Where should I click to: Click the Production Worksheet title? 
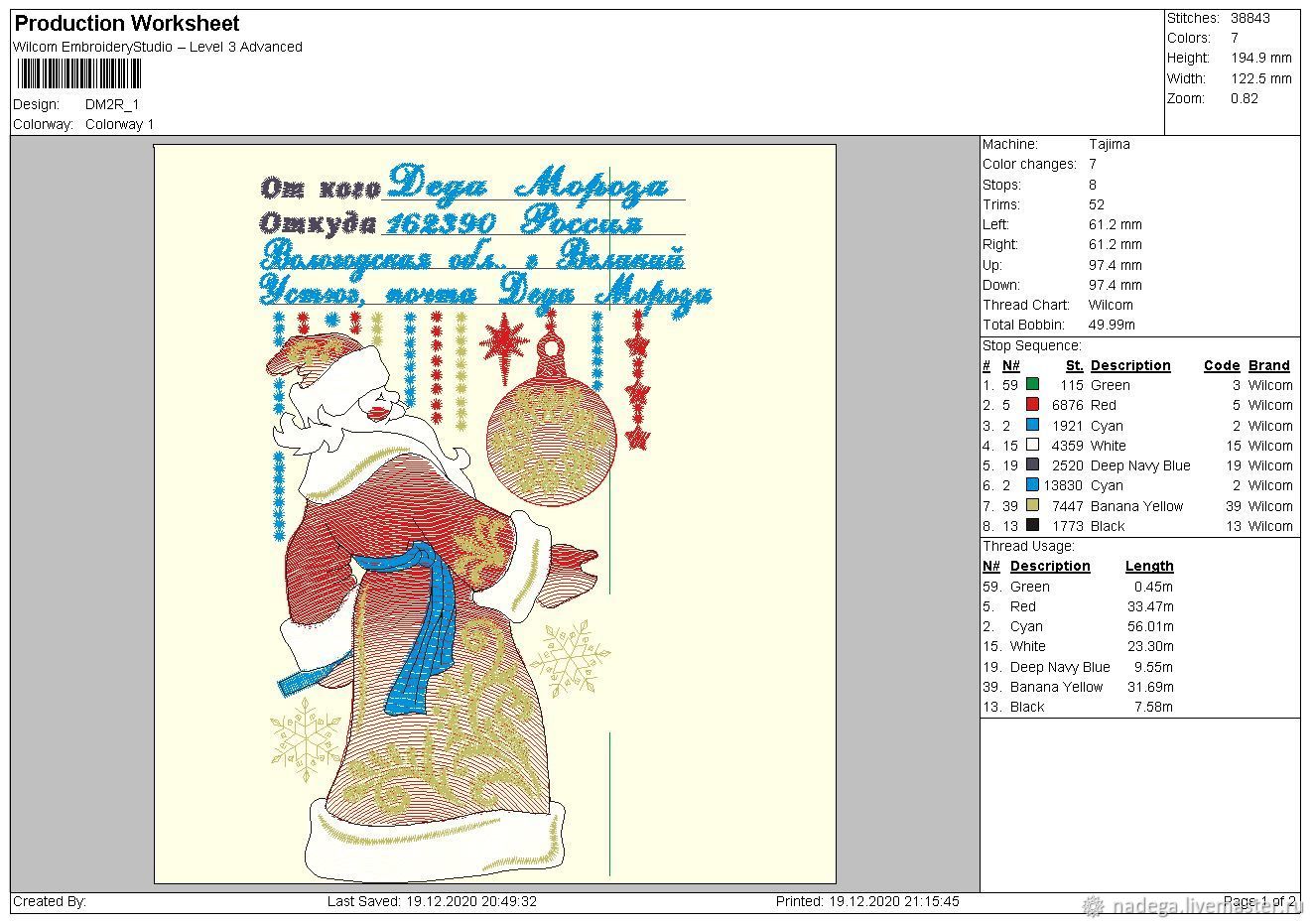[x=127, y=24]
